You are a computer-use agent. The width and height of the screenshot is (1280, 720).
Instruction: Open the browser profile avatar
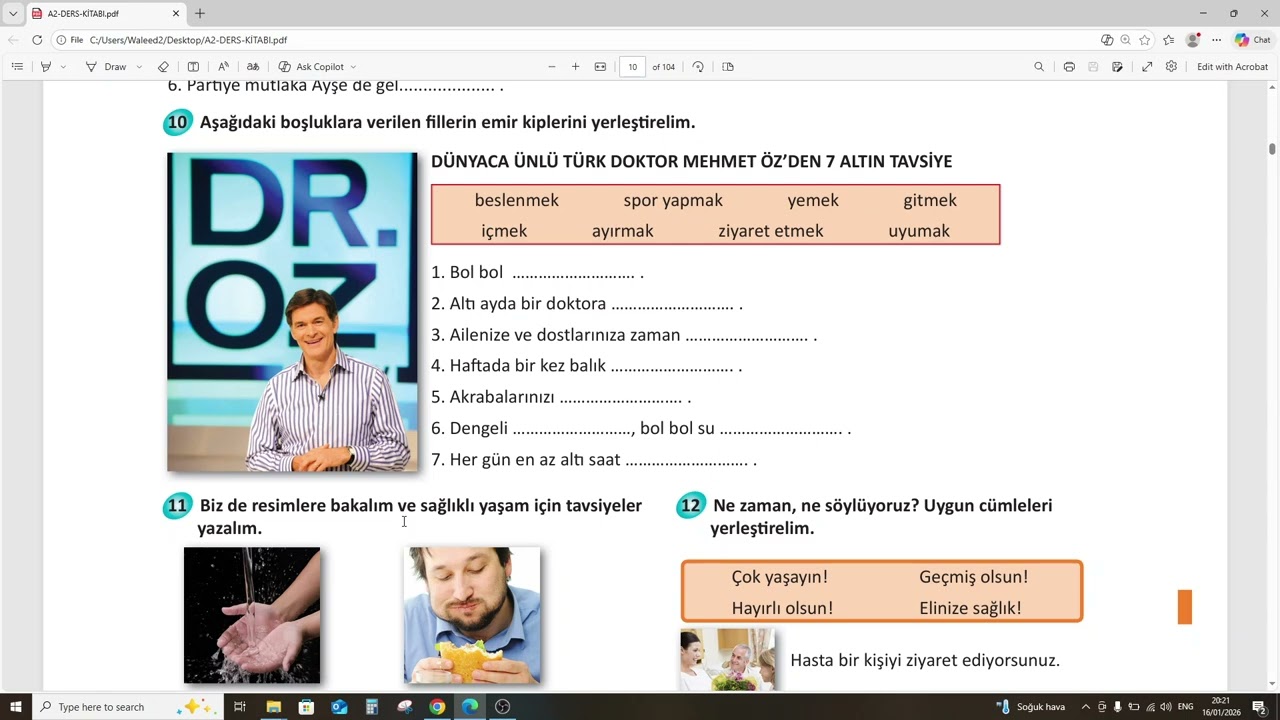pyautogui.click(x=1192, y=40)
